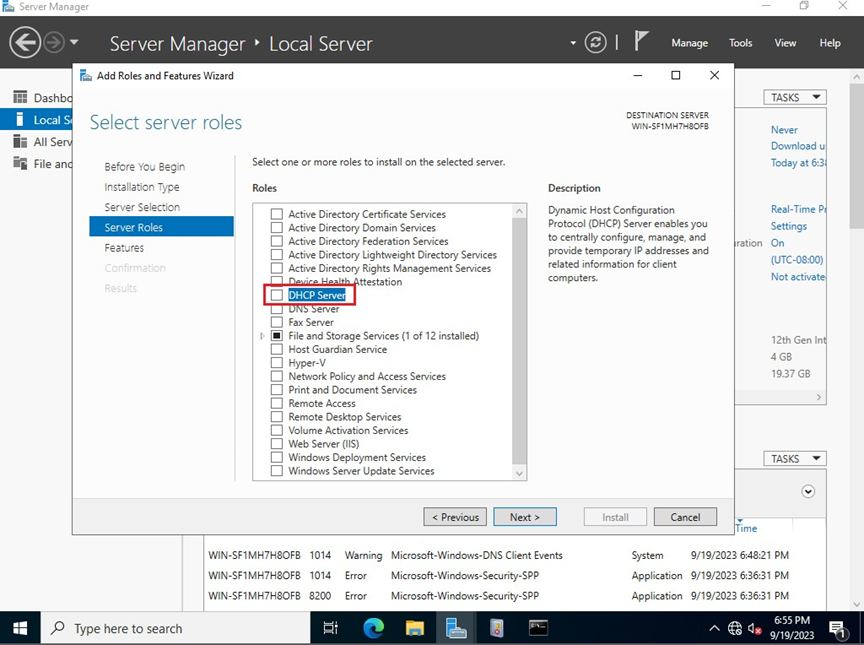Sort events by the Time column
Screen dimensions: 864x645
click(746, 528)
